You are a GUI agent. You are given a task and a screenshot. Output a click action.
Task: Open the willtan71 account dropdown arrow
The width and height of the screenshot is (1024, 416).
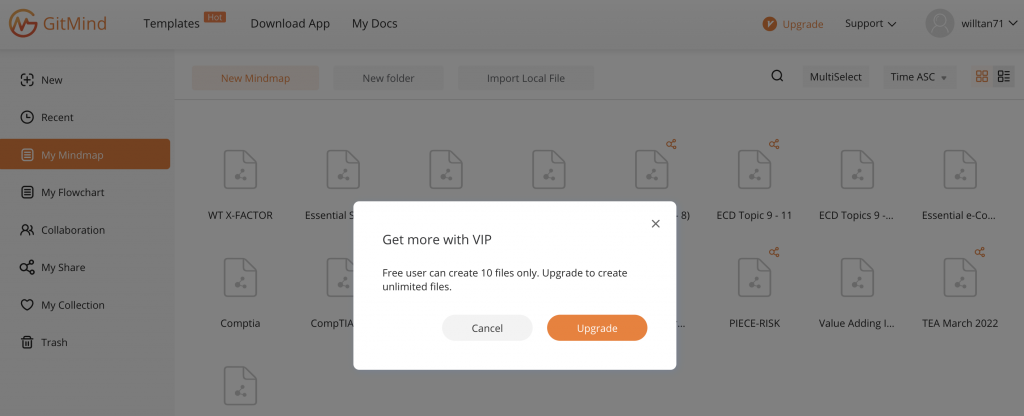(x=1013, y=24)
